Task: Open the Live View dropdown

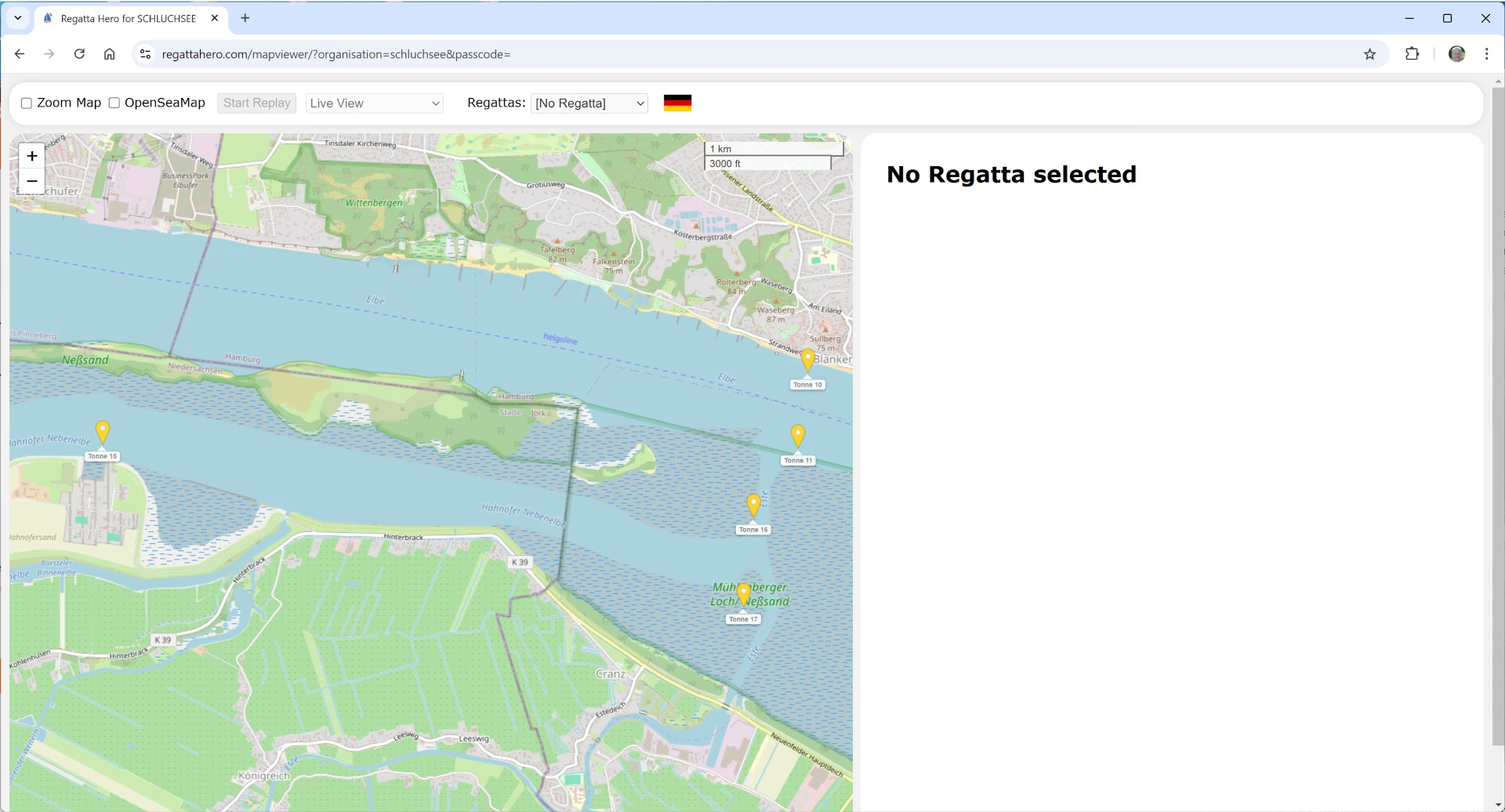Action: click(x=375, y=103)
